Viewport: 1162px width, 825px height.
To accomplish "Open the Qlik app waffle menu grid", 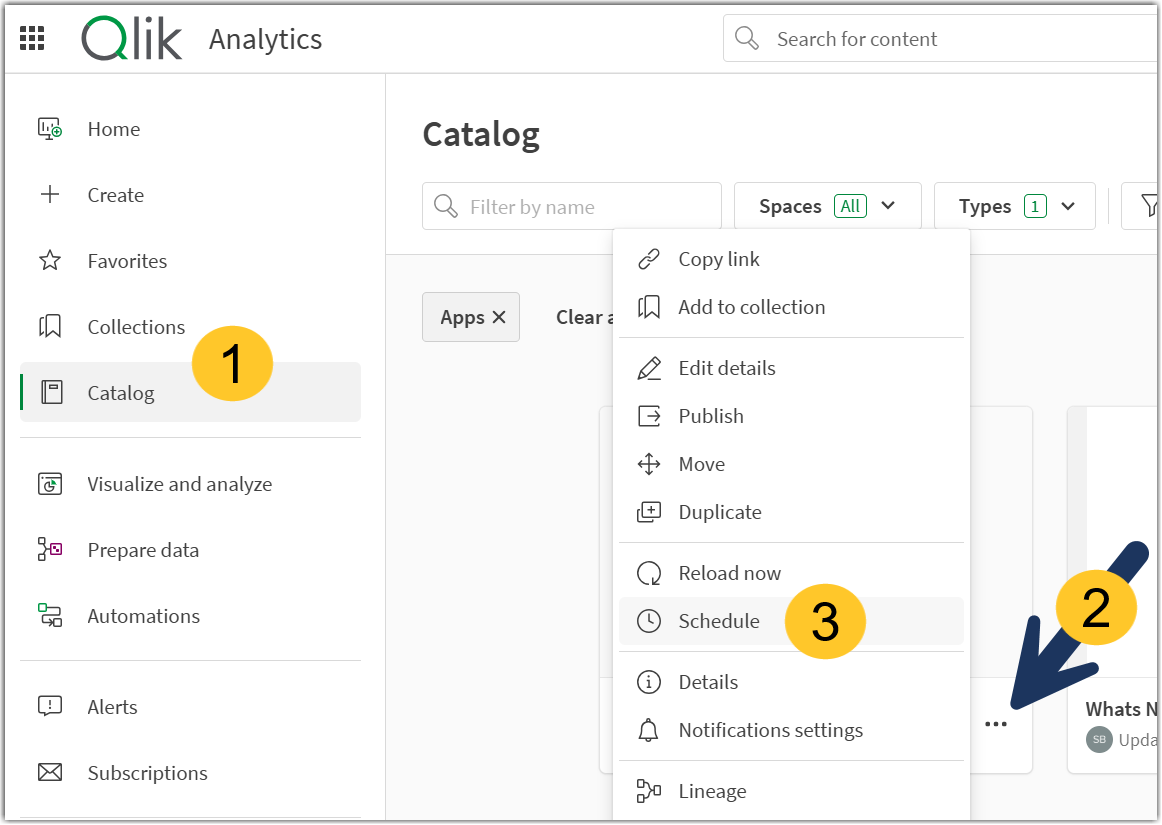I will pos(31,37).
